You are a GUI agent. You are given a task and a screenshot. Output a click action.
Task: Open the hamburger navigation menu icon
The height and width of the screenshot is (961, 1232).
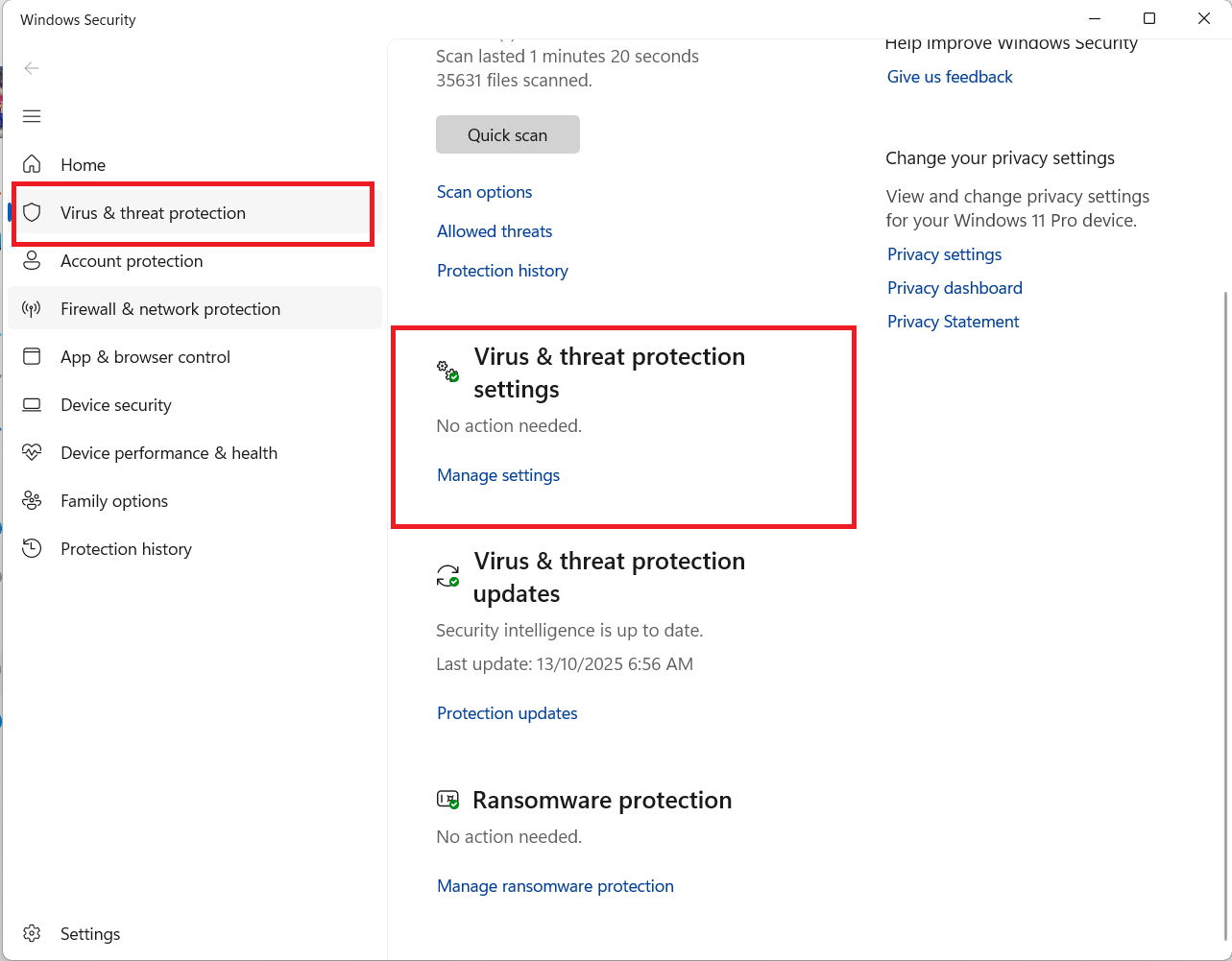pyautogui.click(x=32, y=116)
